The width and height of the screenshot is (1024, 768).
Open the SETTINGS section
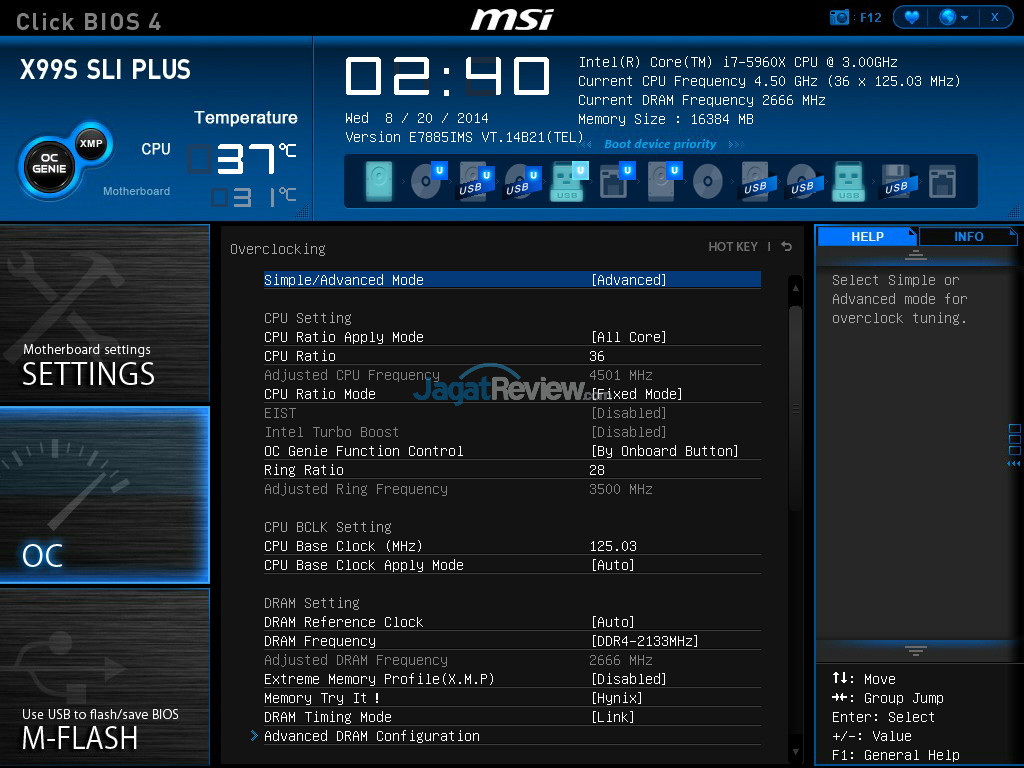tap(105, 312)
